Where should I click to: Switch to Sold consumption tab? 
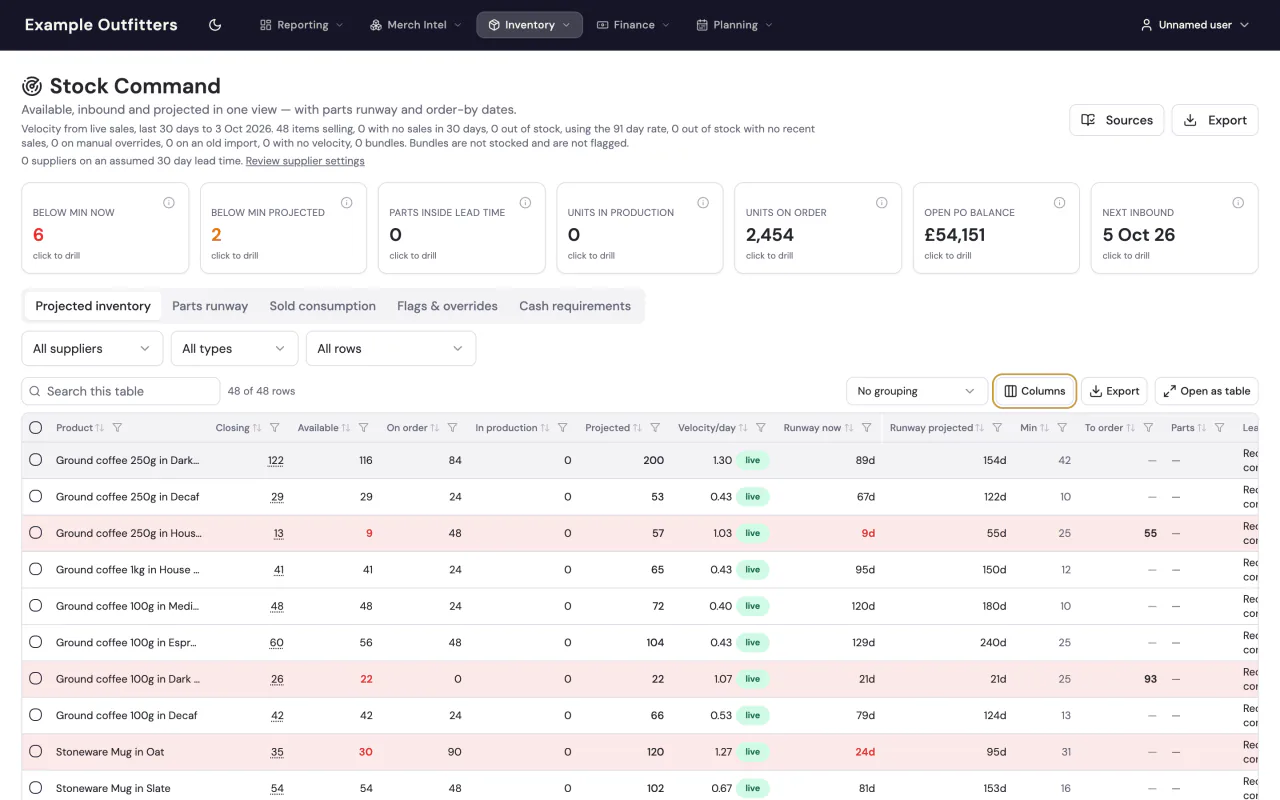[x=323, y=306]
